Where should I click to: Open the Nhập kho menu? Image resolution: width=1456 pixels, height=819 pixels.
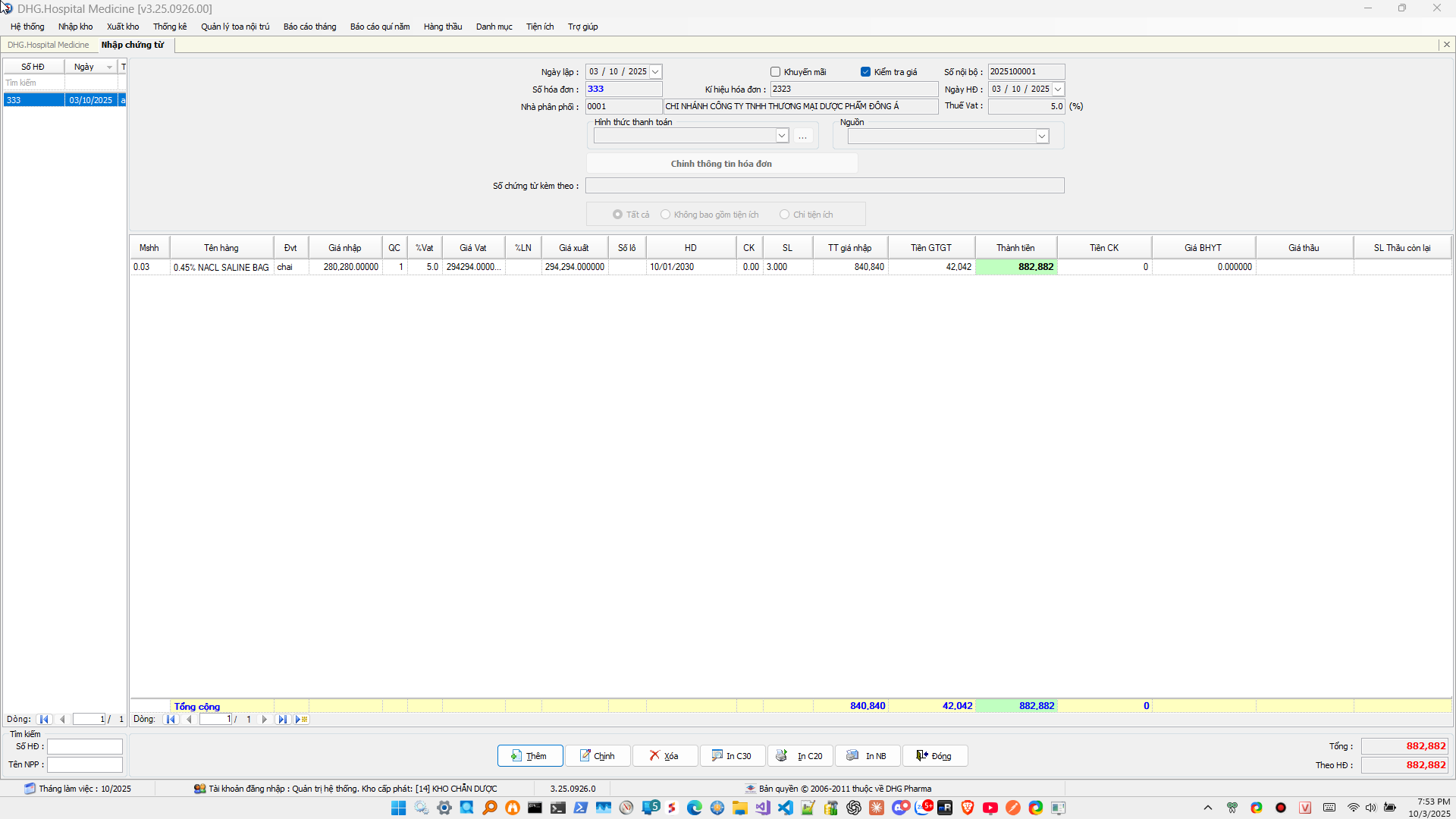[x=75, y=27]
